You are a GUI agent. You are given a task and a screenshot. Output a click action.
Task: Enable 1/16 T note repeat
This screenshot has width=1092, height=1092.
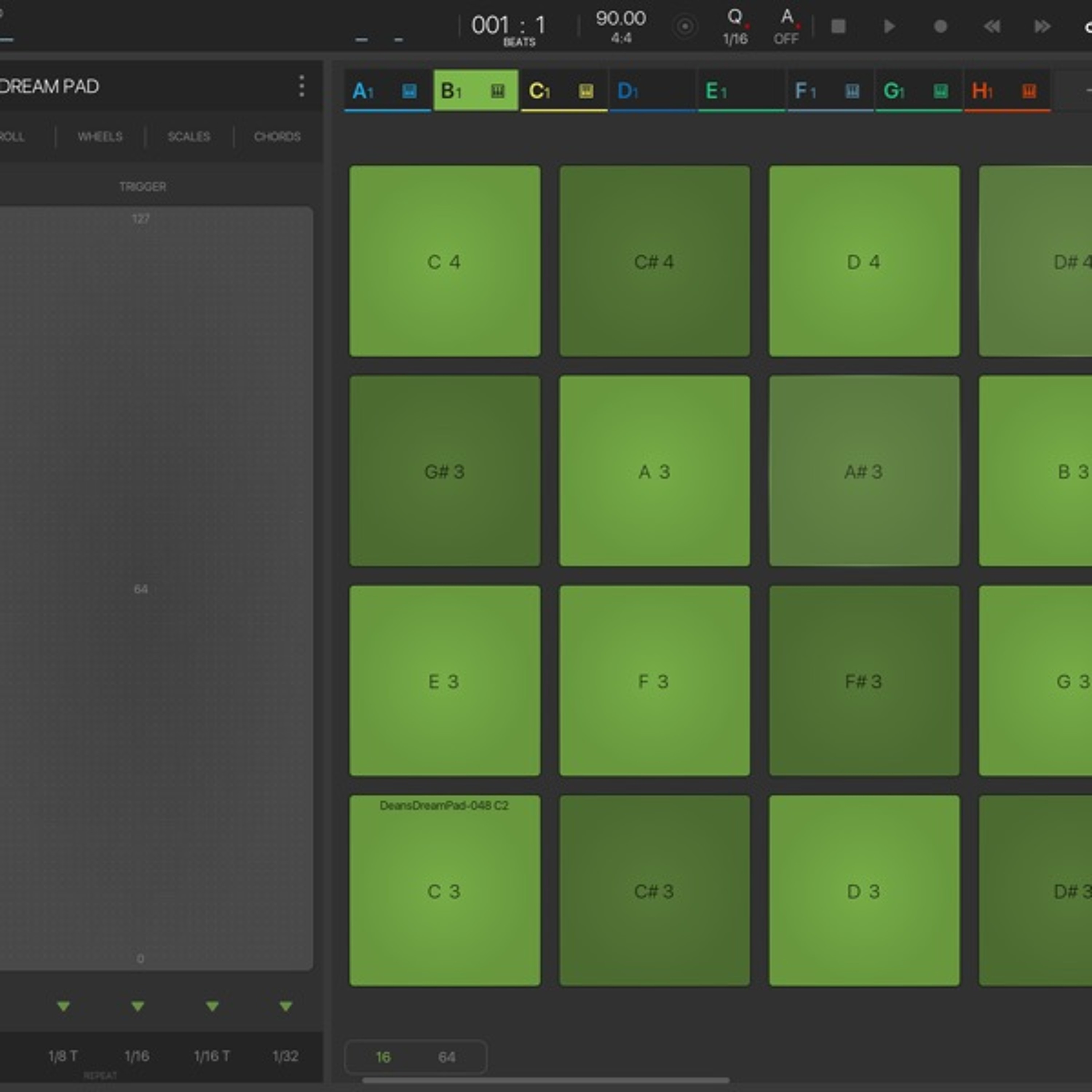211,1056
